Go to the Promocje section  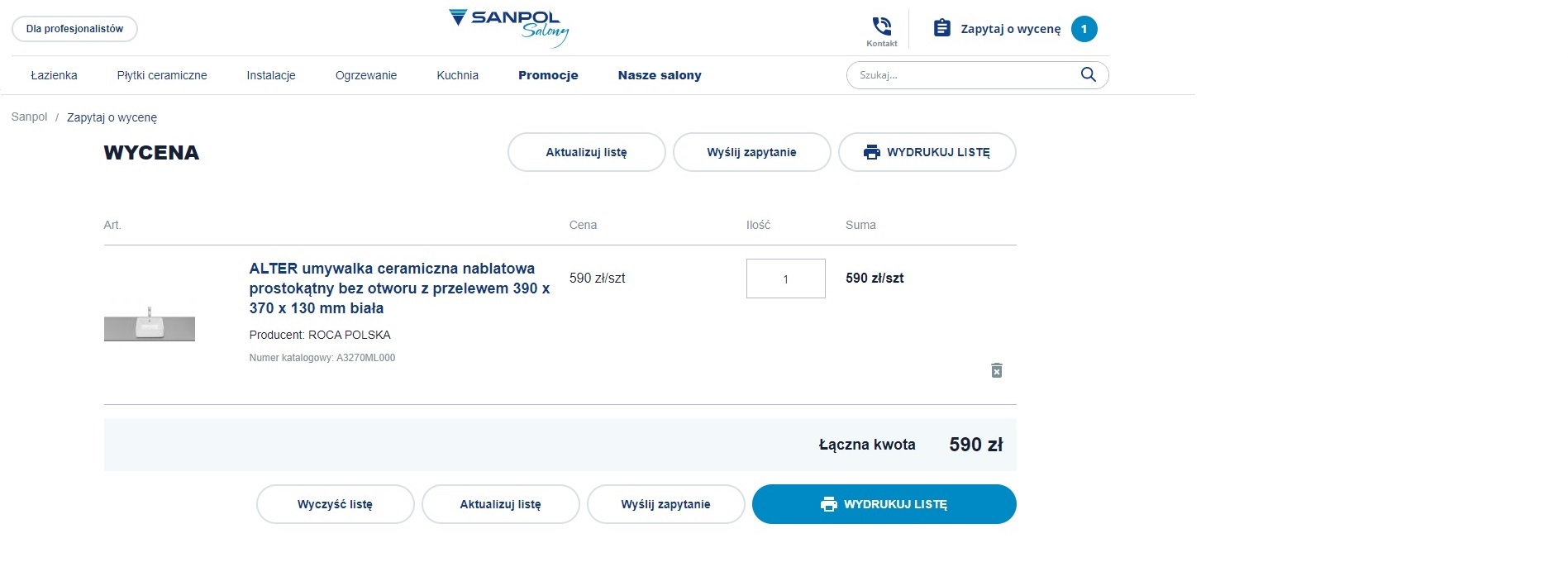tap(548, 75)
